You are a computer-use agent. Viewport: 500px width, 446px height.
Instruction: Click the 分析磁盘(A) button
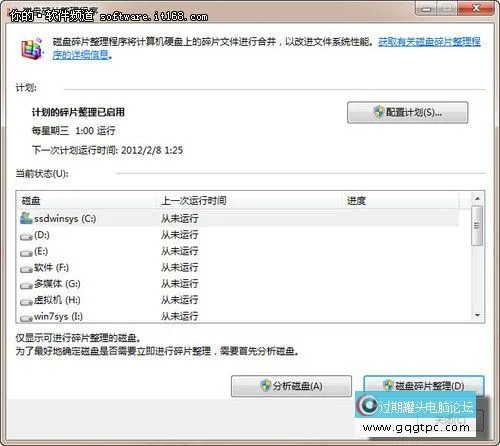[x=291, y=386]
